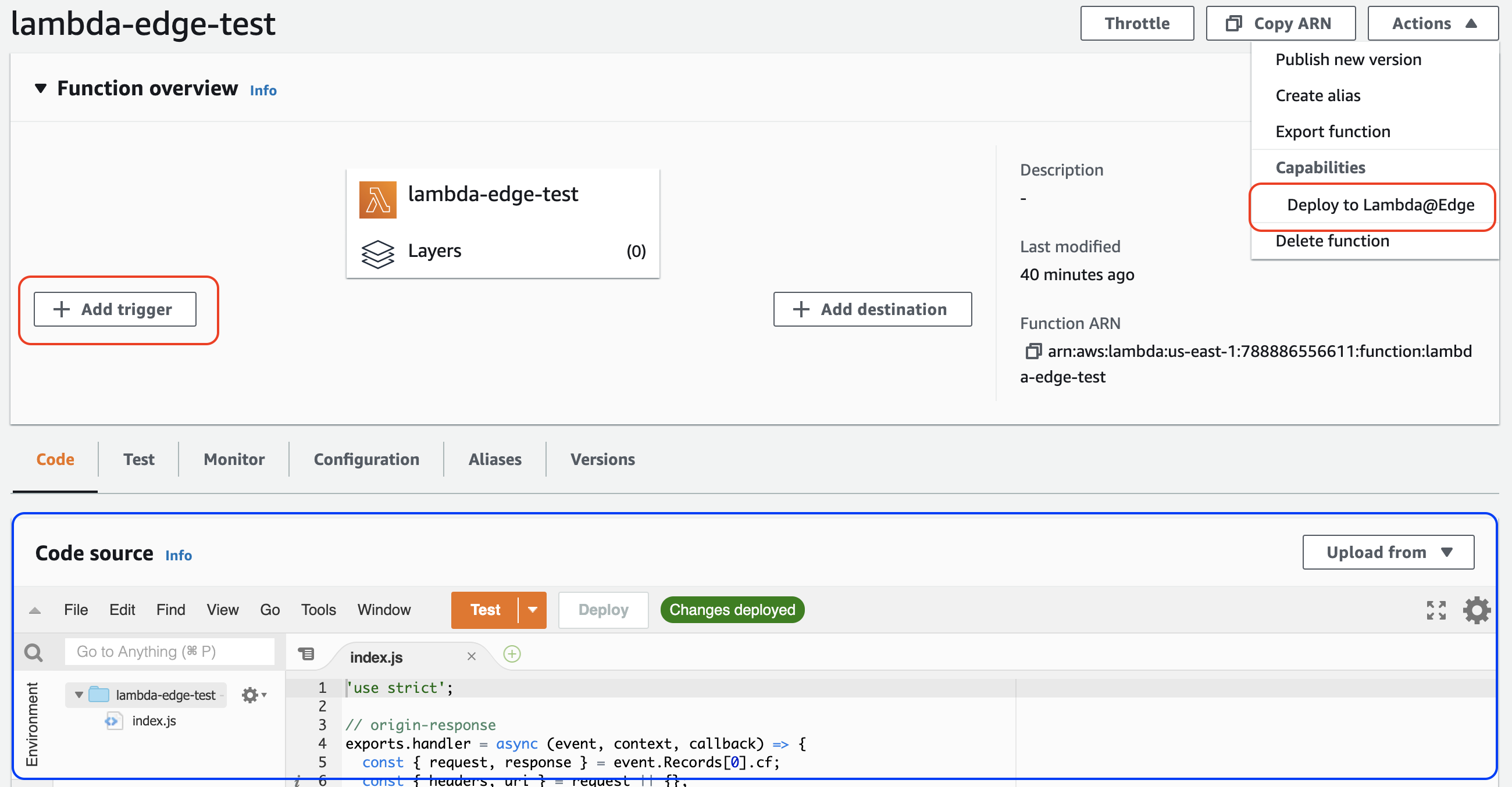Open the Upload from dropdown
This screenshot has height=787, width=1512.
point(1388,552)
